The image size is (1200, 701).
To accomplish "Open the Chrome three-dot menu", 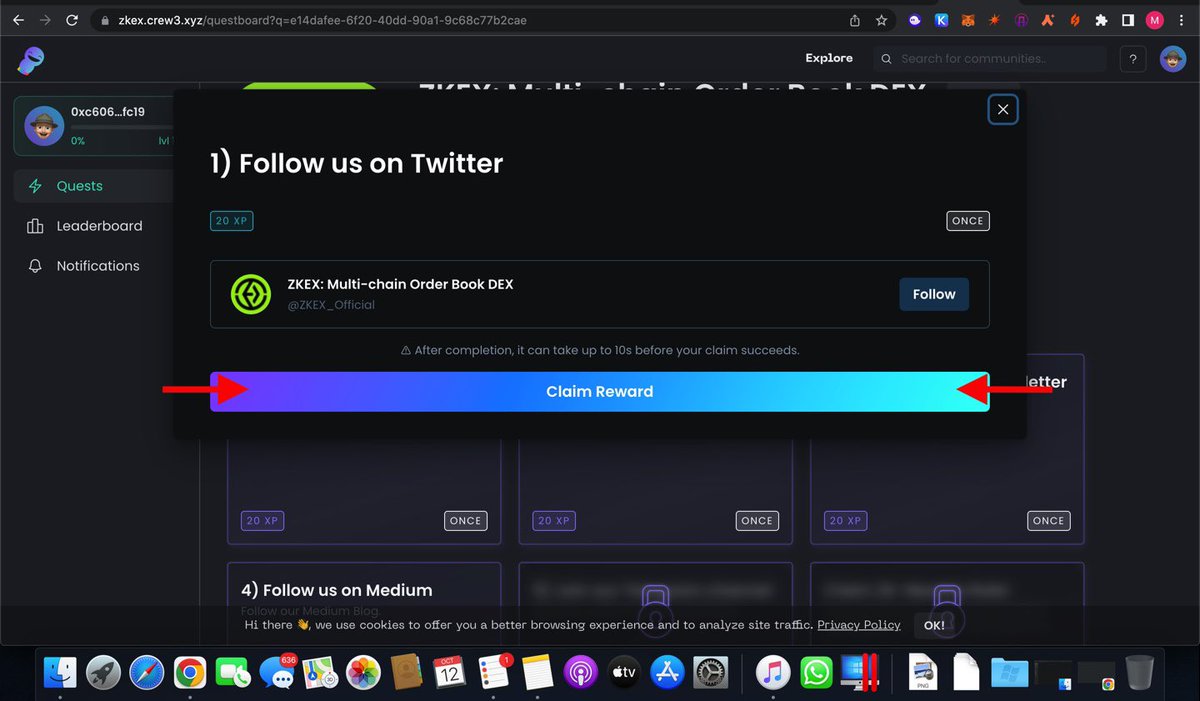I will click(1183, 20).
